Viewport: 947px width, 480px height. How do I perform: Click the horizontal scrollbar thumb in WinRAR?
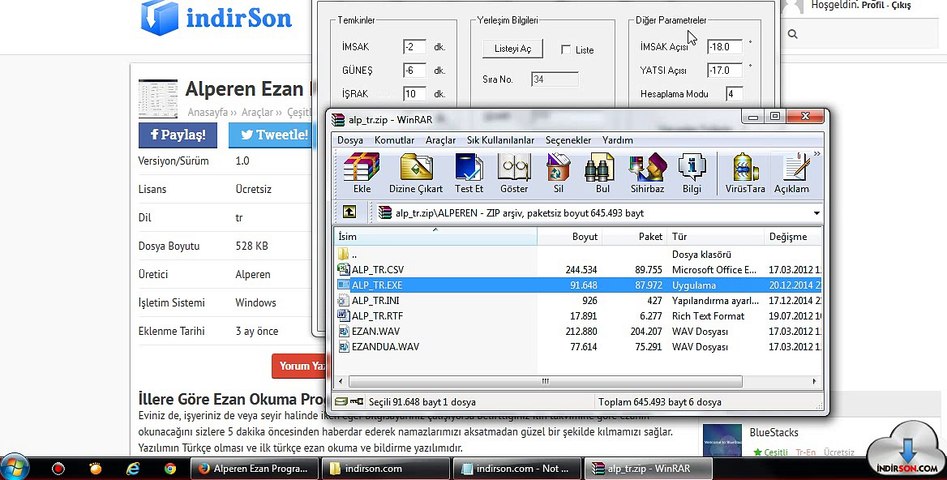click(x=545, y=382)
